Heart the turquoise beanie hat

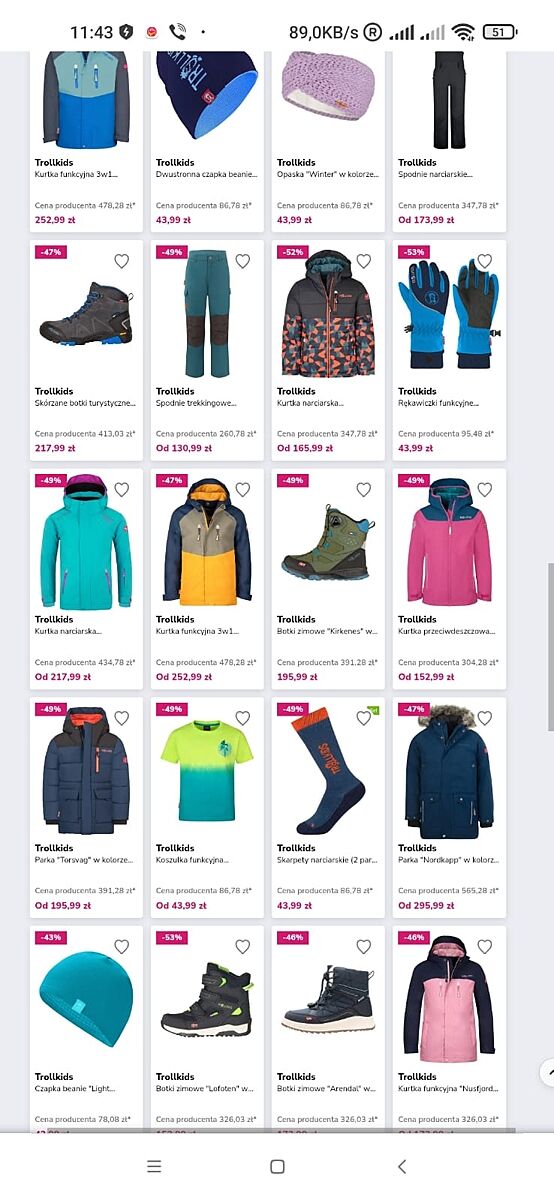tap(122, 947)
